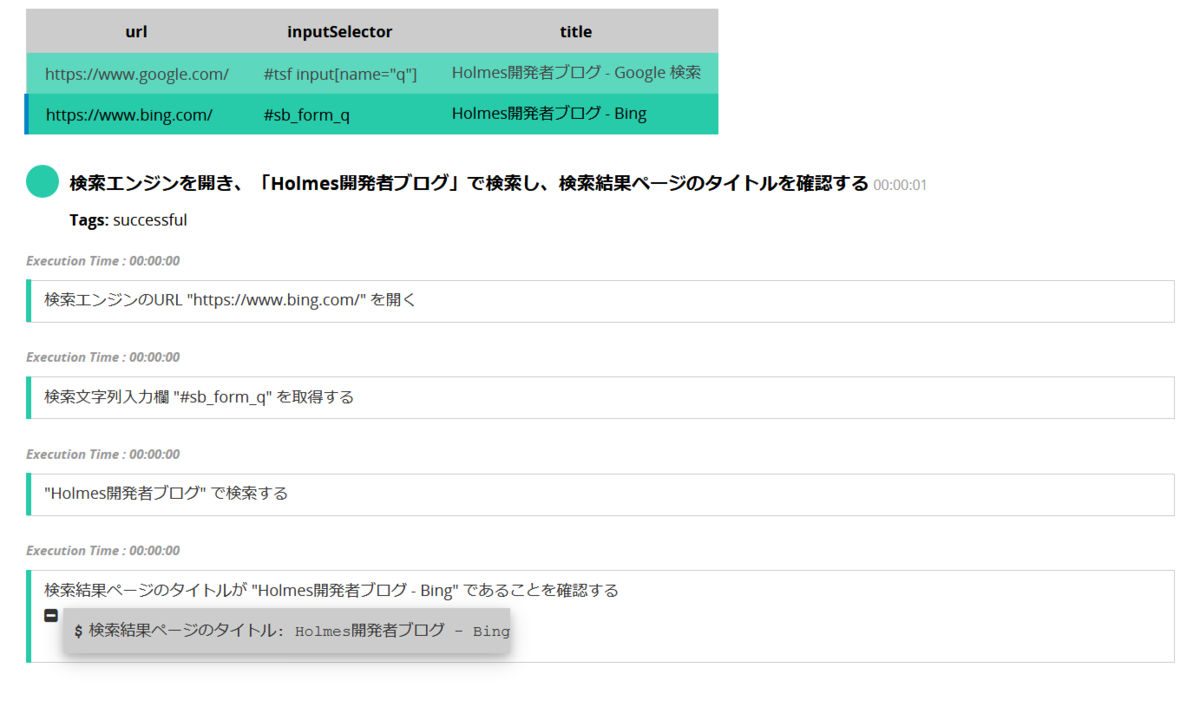The image size is (1200, 720).
Task: Click Execution Time above the で検索する step
Action: (103, 454)
